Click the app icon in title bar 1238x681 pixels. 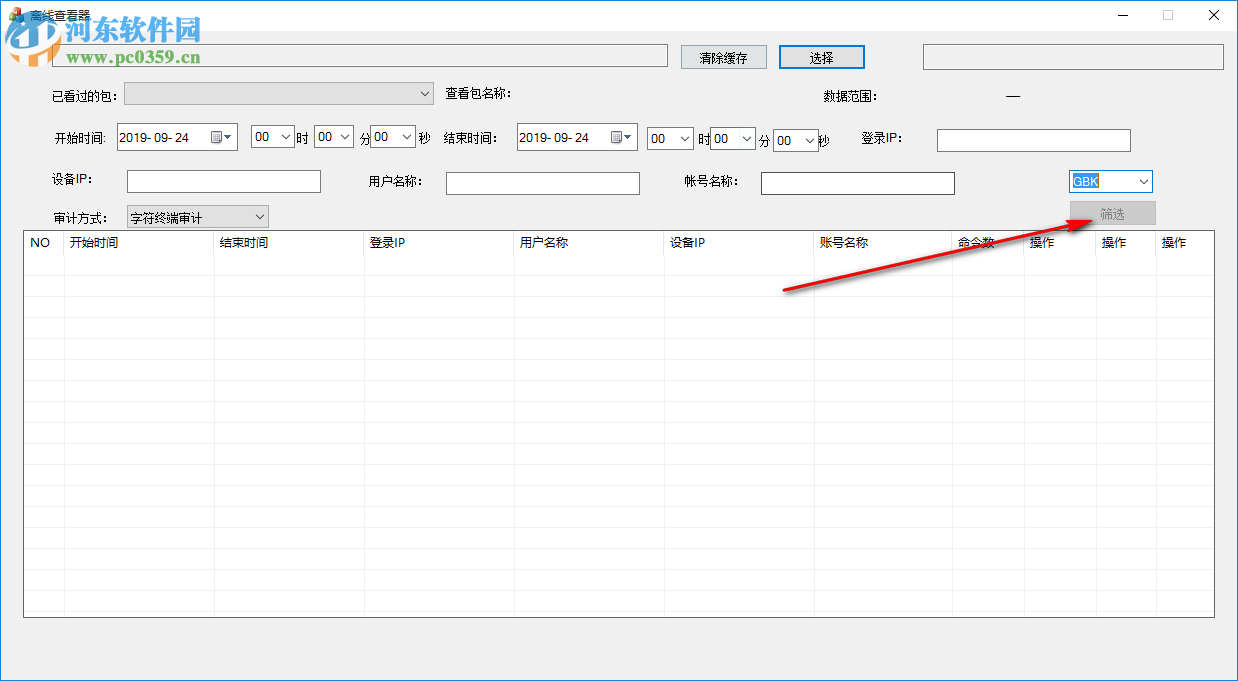[x=15, y=14]
